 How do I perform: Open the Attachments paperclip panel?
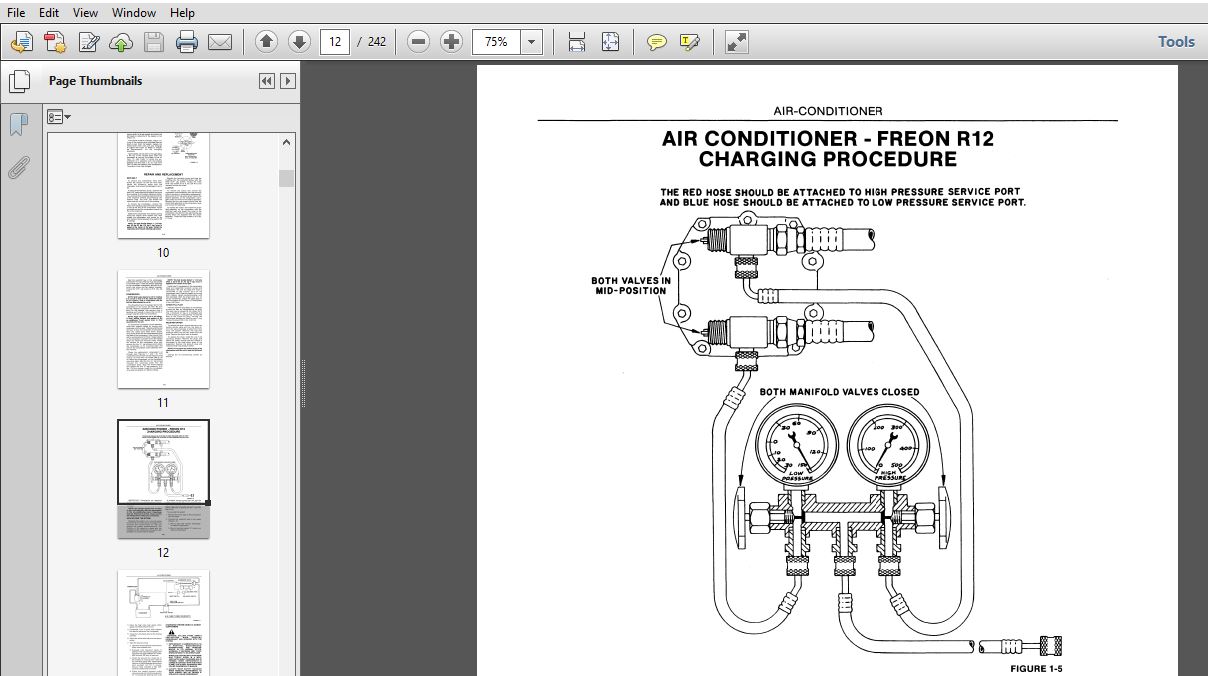[18, 167]
